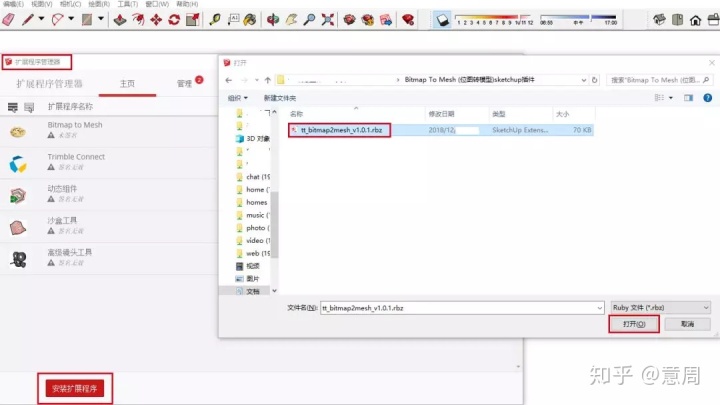Open the Rectangle tool dropdown arrow
This screenshot has width=720, height=405.
tap(101, 19)
